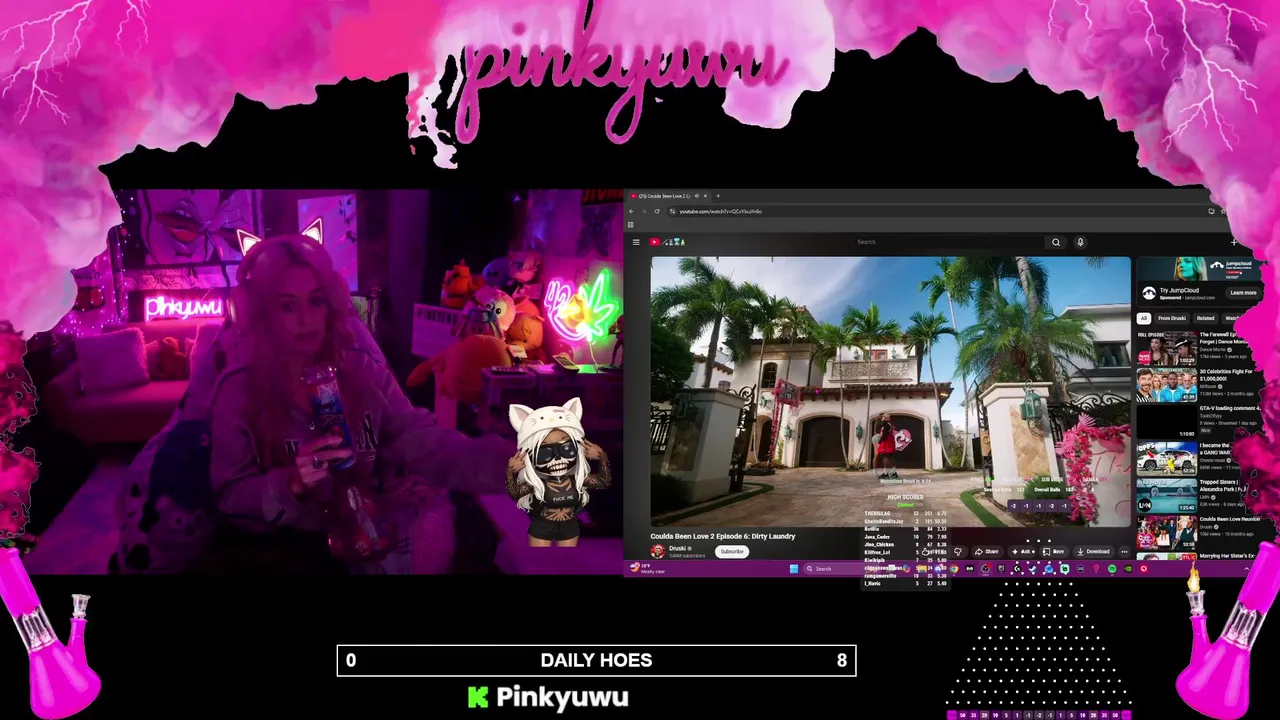Go back using the browser back arrow
1280x720 pixels.
pyautogui.click(x=631, y=211)
